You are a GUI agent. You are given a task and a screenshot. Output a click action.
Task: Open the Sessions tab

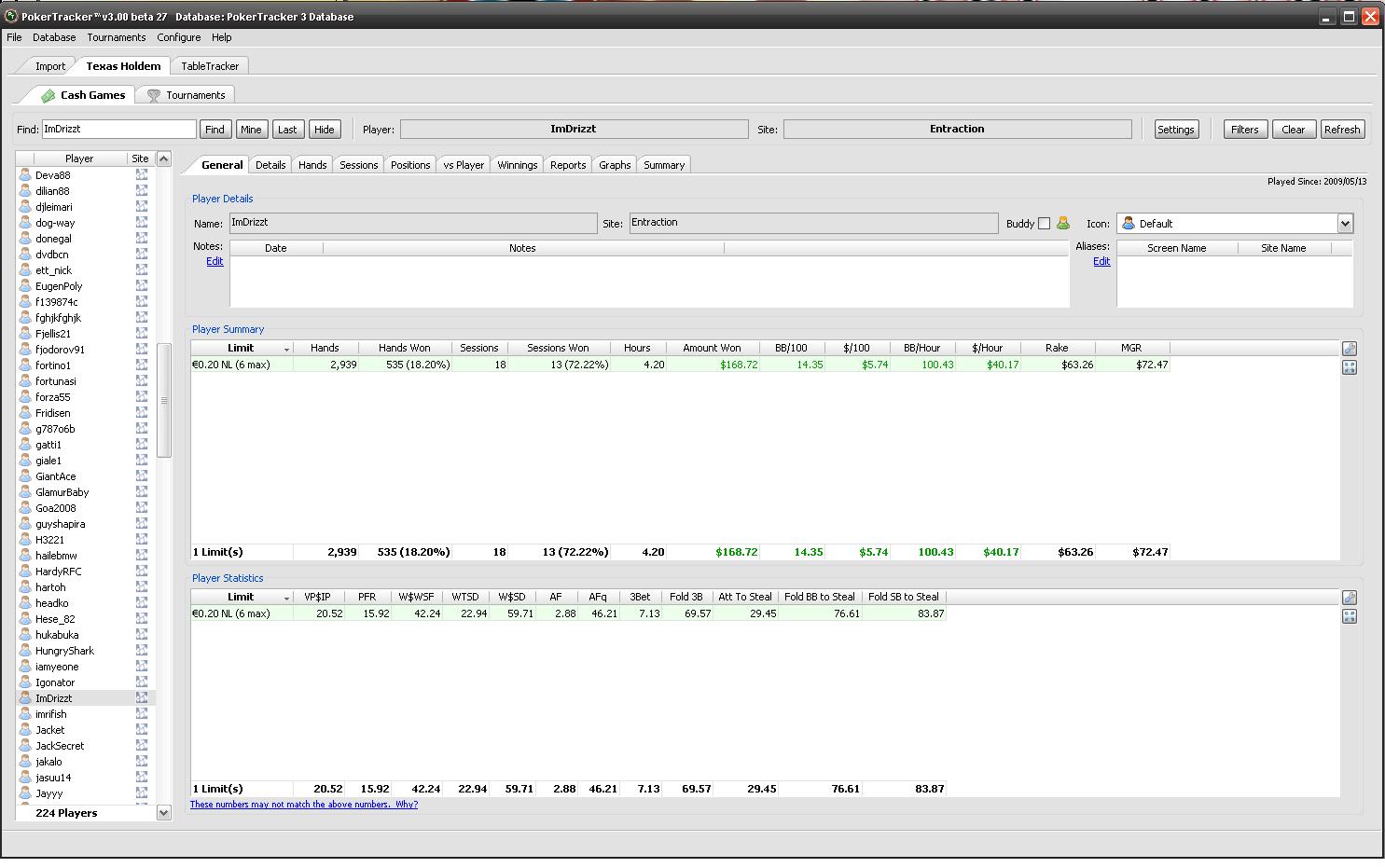click(x=359, y=165)
